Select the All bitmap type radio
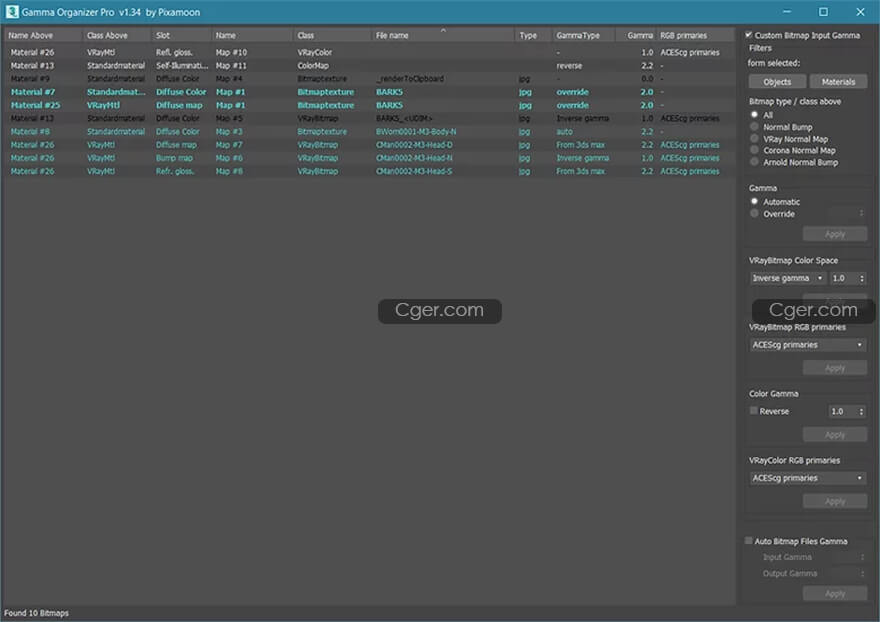 click(x=754, y=115)
